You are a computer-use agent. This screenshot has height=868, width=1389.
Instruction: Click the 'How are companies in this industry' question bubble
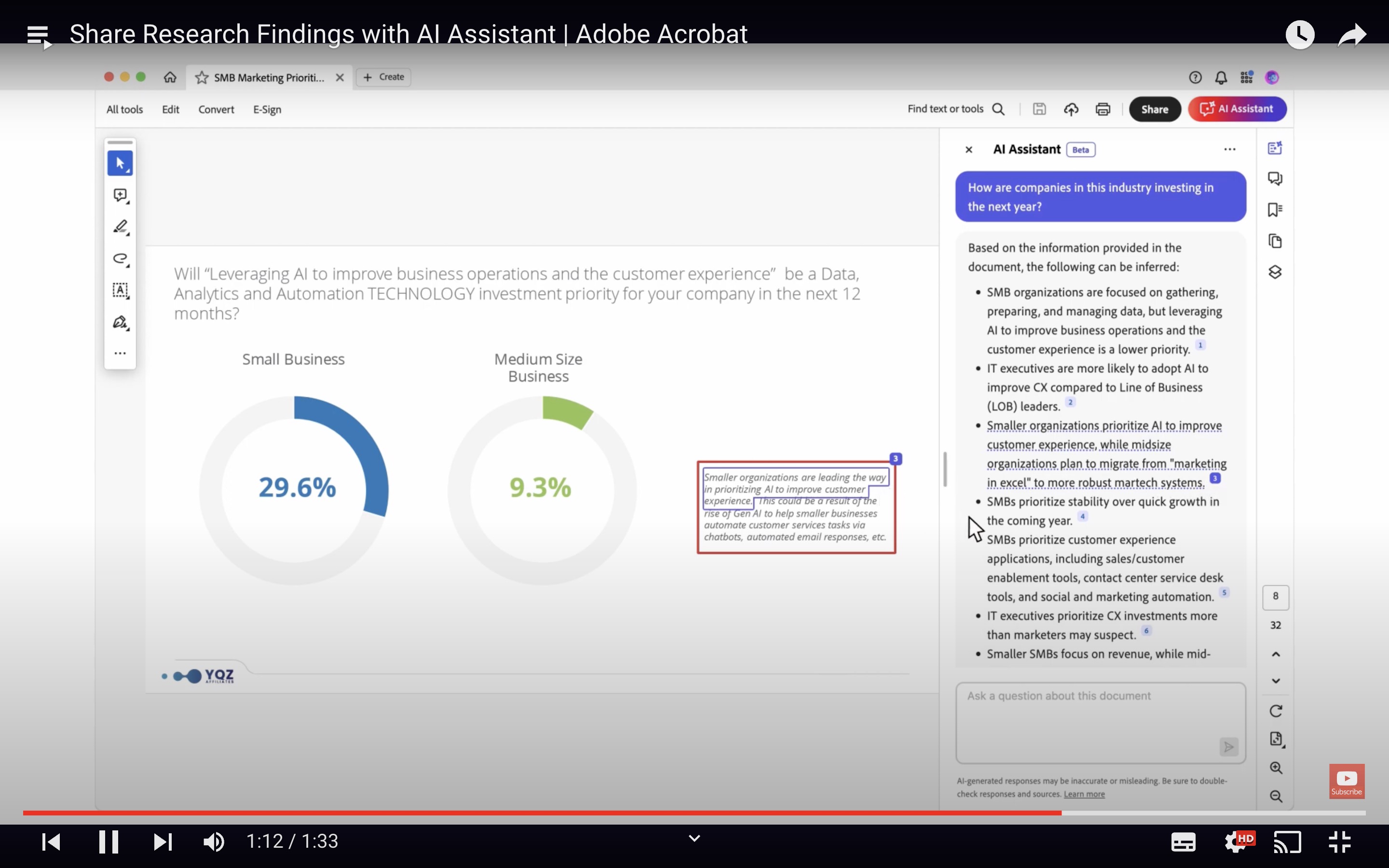click(x=1100, y=197)
